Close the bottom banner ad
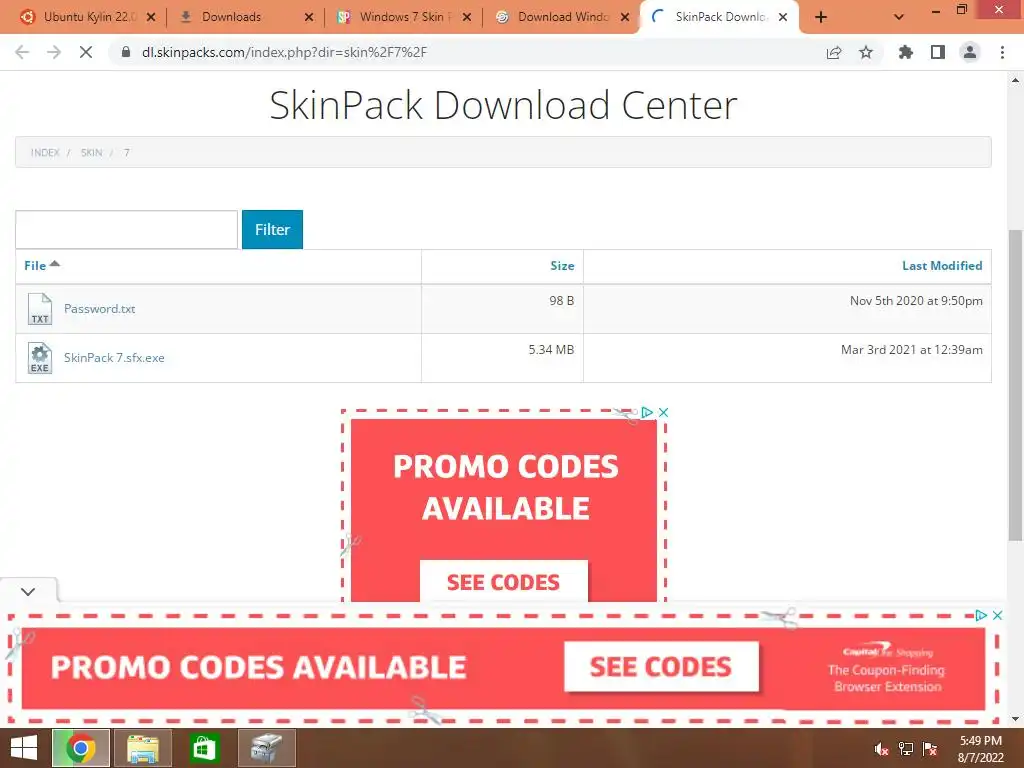This screenshot has height=768, width=1024. pyautogui.click(x=997, y=615)
